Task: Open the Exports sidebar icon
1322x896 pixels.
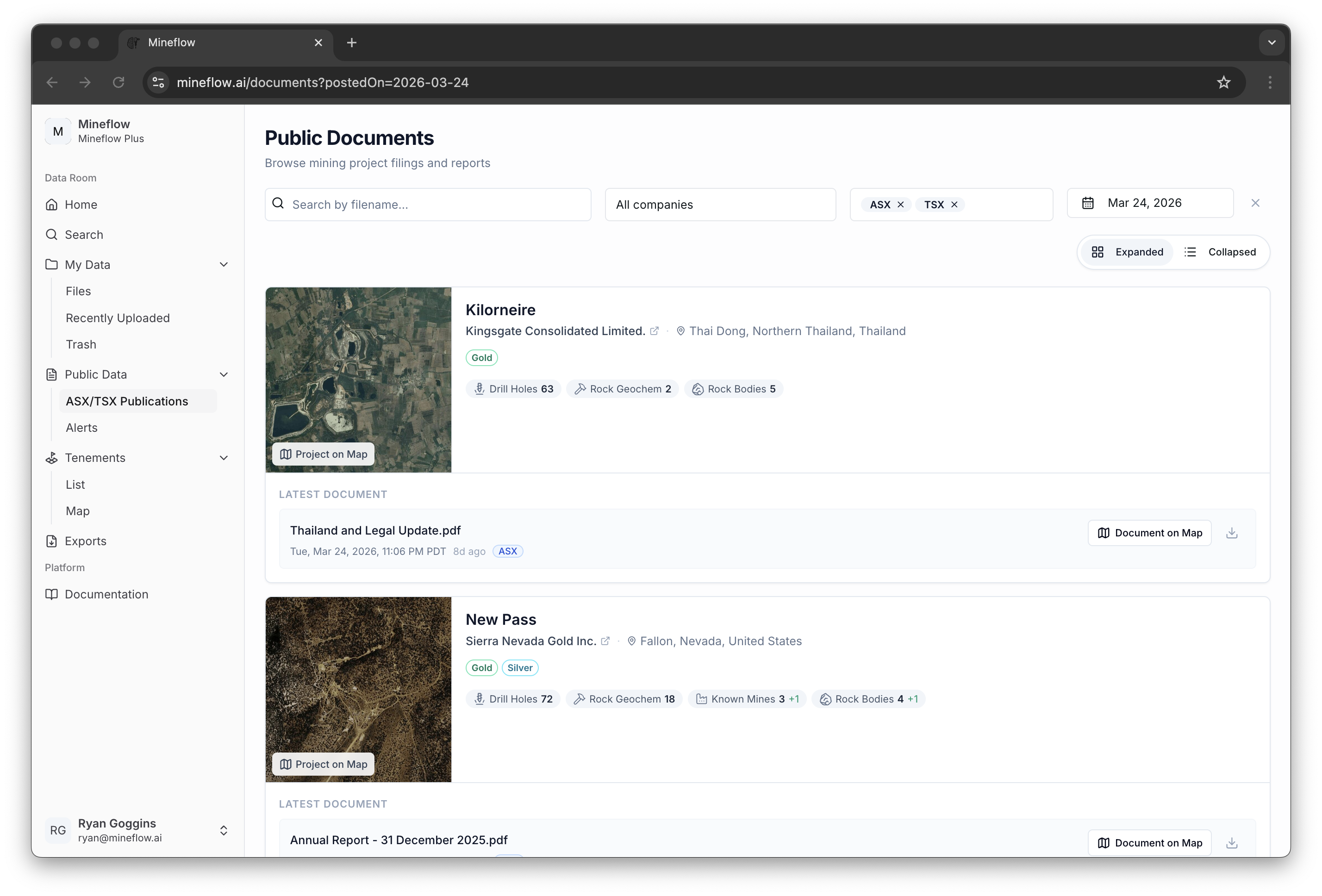Action: [52, 541]
